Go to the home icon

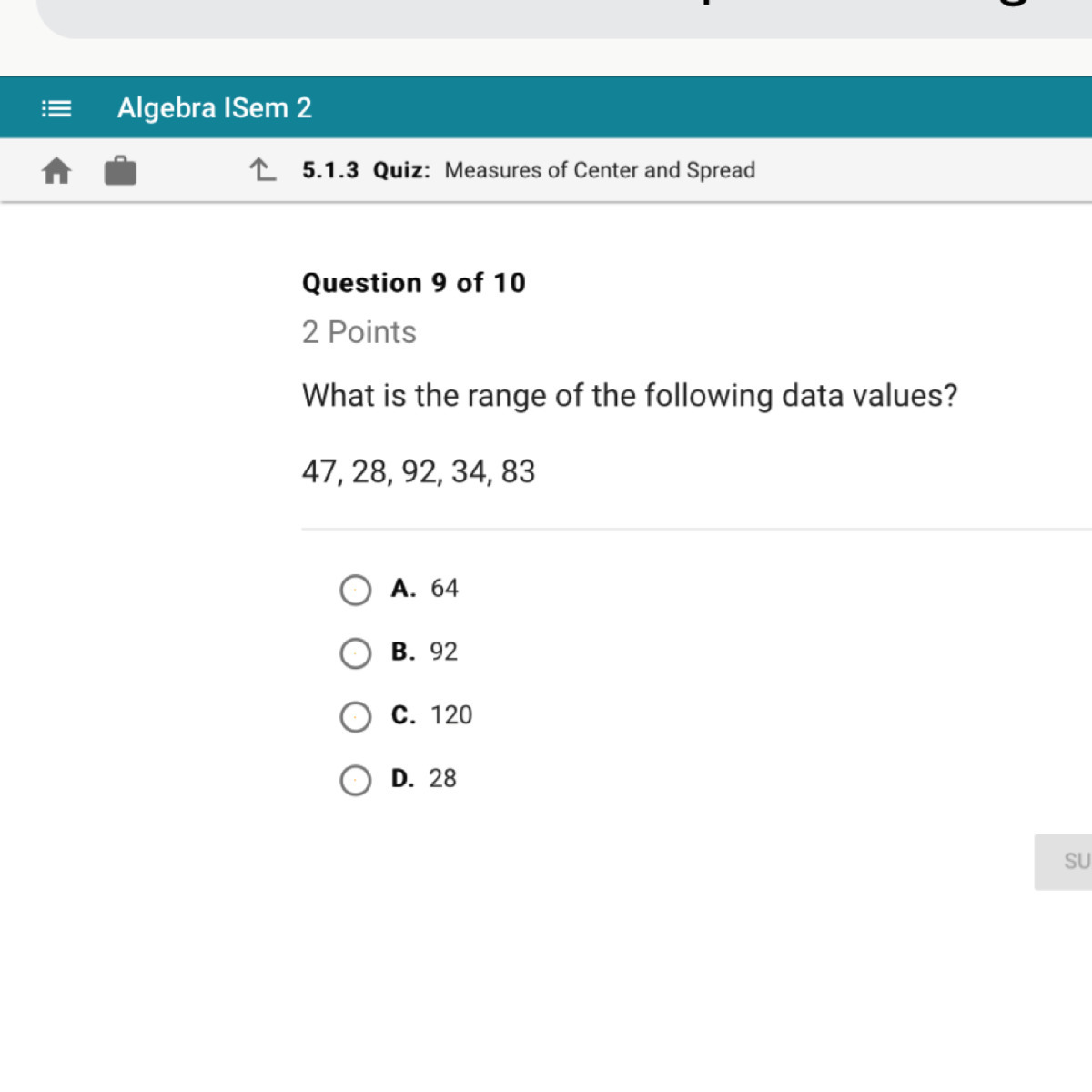click(56, 170)
